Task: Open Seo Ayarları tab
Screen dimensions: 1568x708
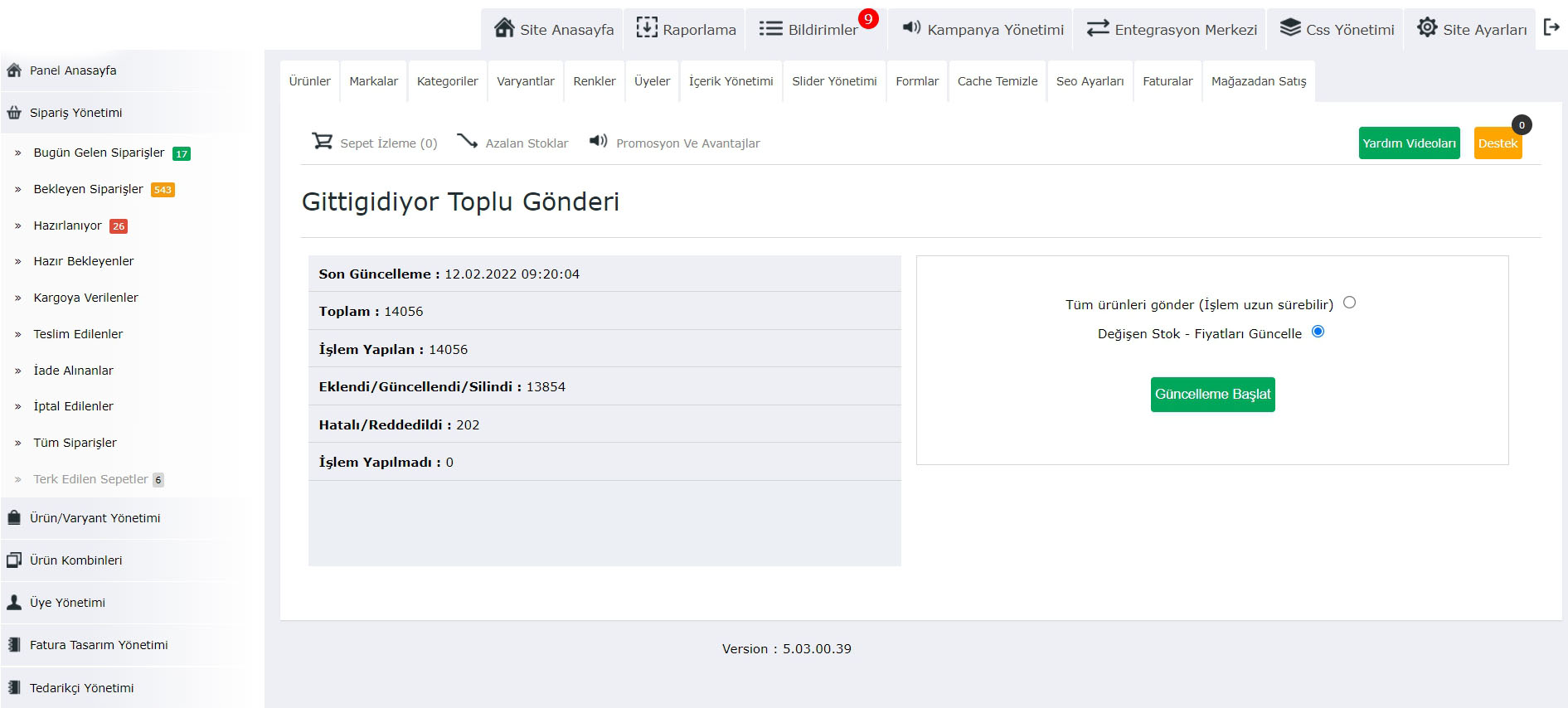Action: [1090, 81]
